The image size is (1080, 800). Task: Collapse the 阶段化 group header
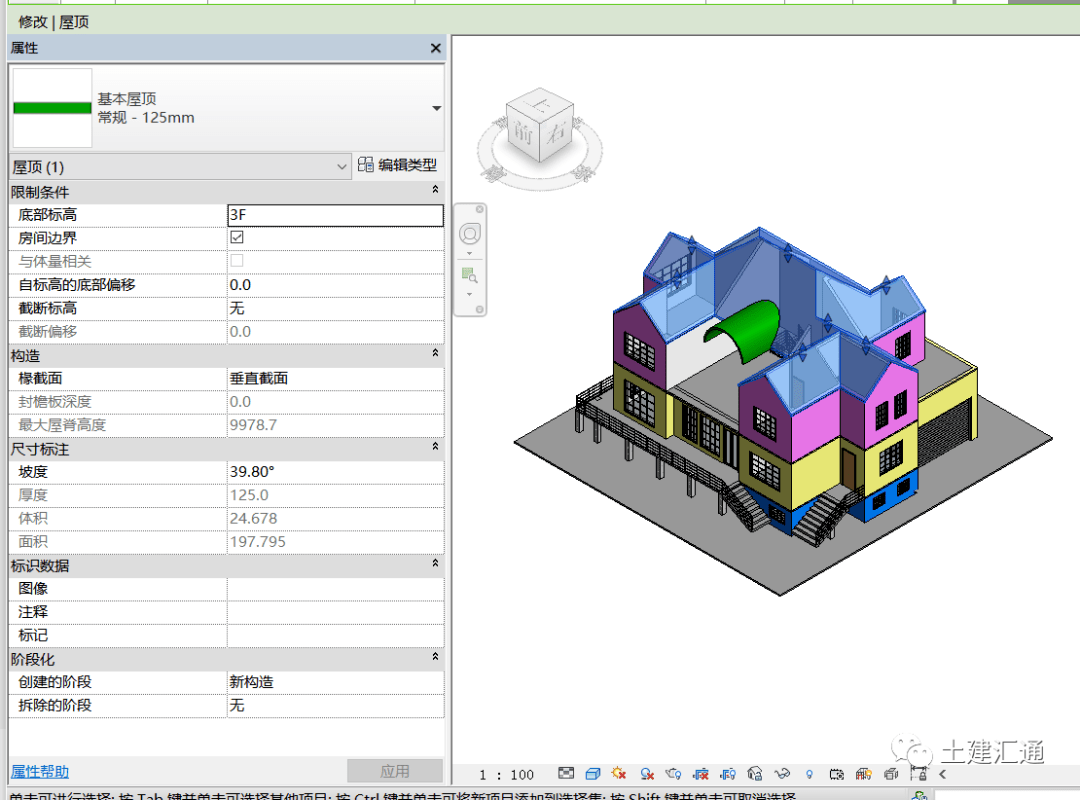click(x=434, y=659)
